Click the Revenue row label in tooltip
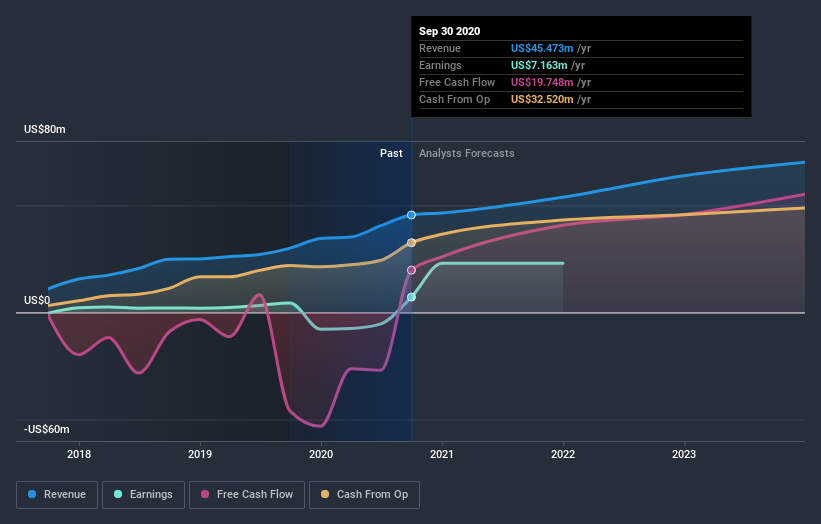 440,48
